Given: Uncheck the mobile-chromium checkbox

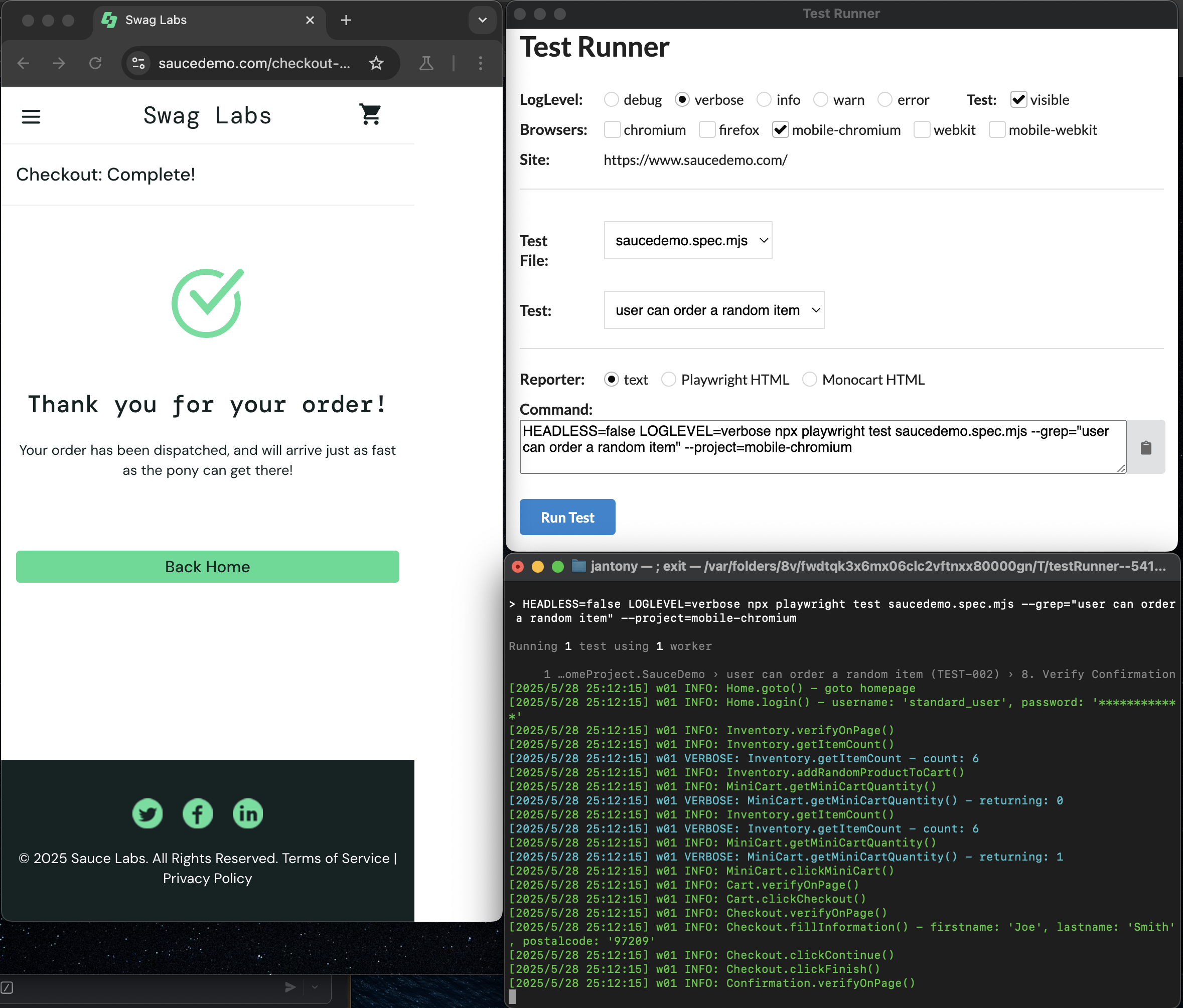Looking at the screenshot, I should click(x=781, y=129).
